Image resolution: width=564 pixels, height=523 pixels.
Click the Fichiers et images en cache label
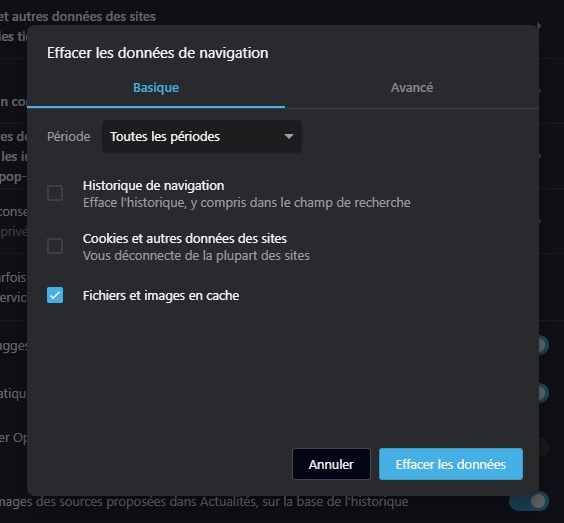[x=161, y=296]
